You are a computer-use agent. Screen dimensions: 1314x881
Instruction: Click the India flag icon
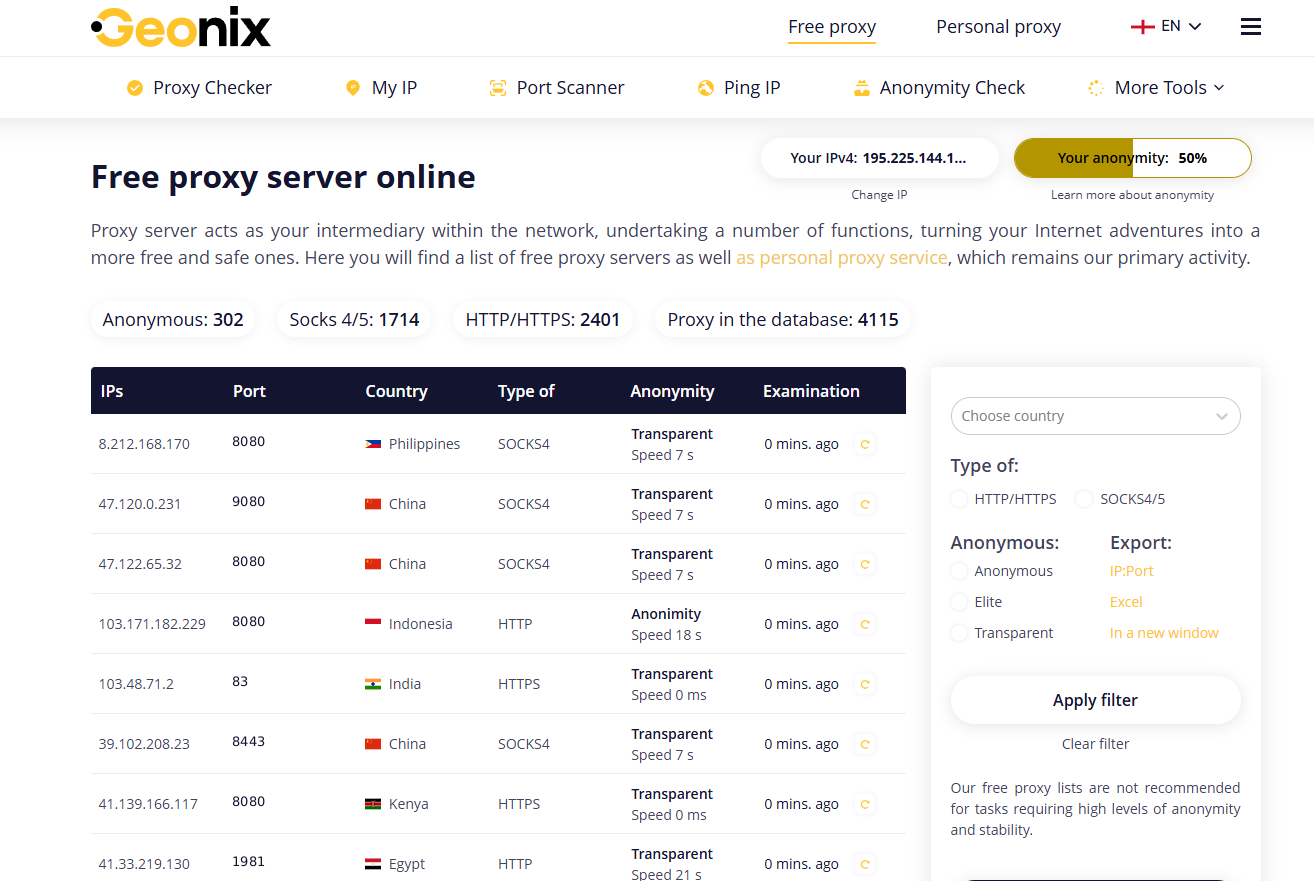(x=373, y=684)
